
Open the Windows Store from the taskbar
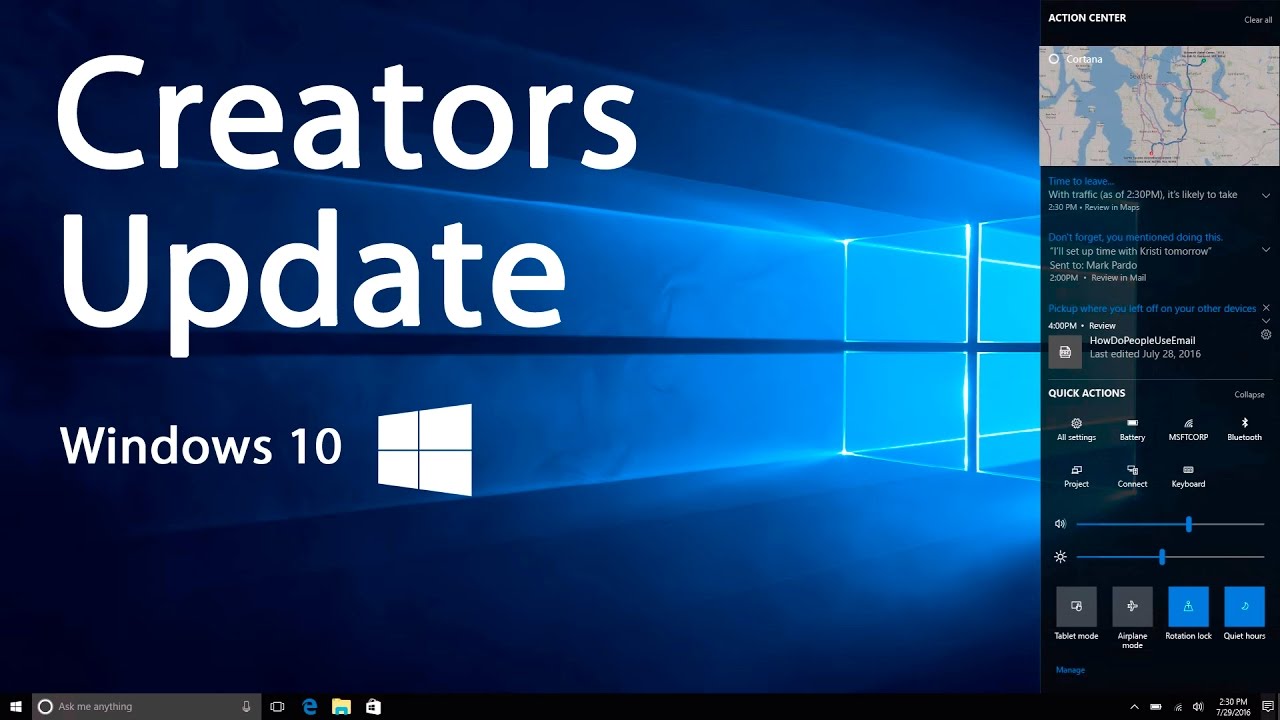click(x=372, y=706)
